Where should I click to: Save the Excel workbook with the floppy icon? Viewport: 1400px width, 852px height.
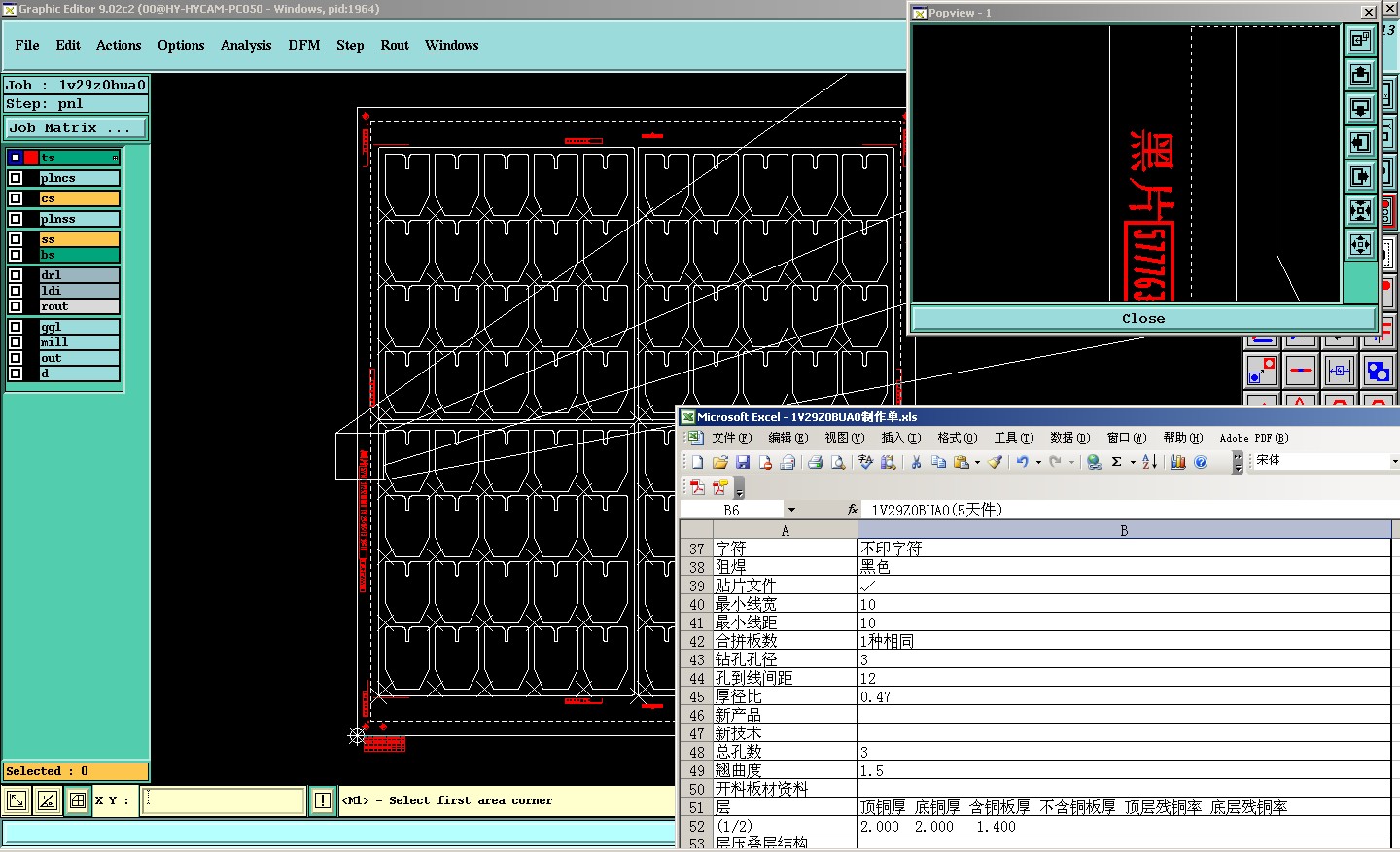point(743,462)
